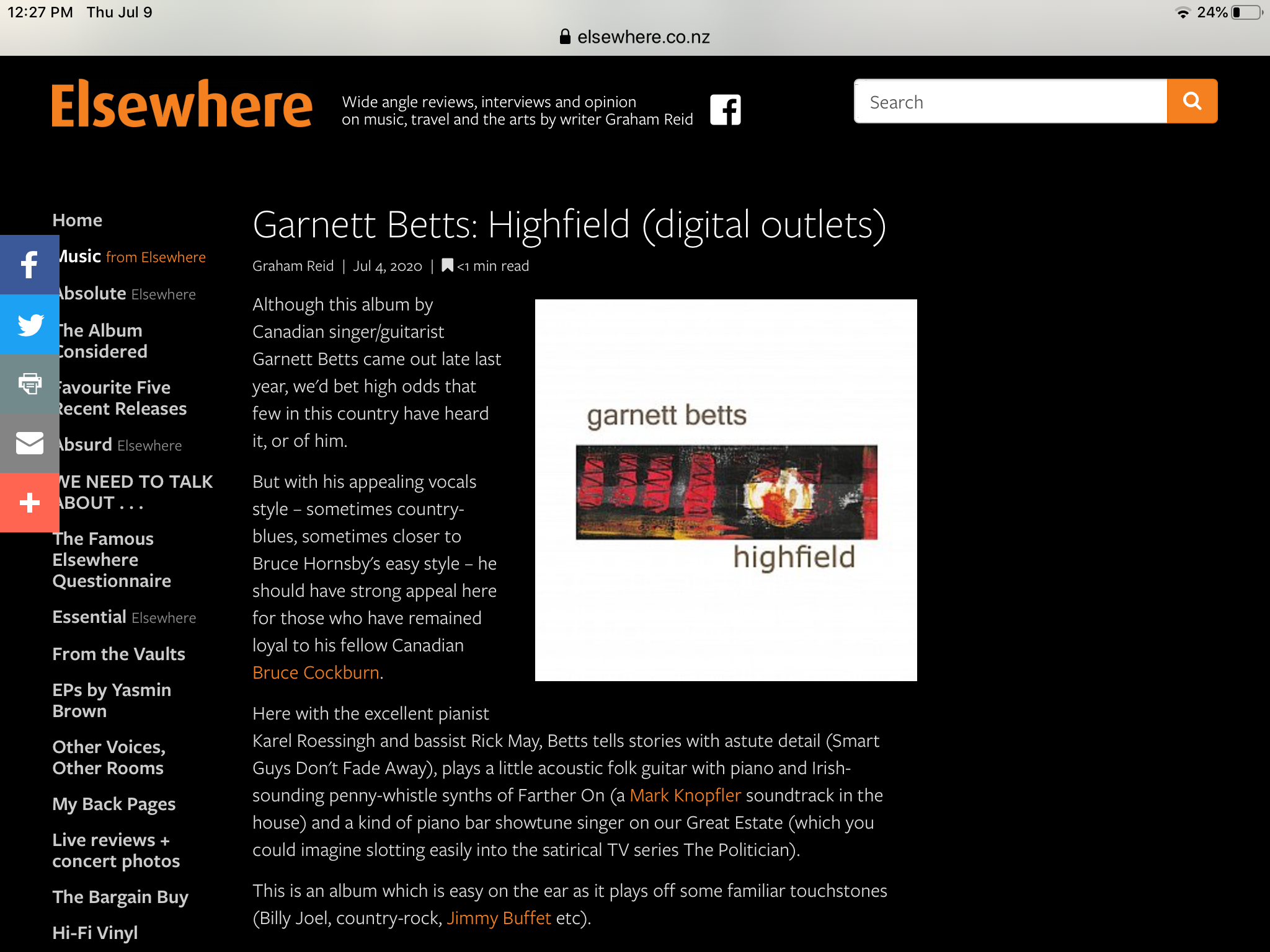Tap the Highfield album cover image
The height and width of the screenshot is (952, 1270).
726,490
